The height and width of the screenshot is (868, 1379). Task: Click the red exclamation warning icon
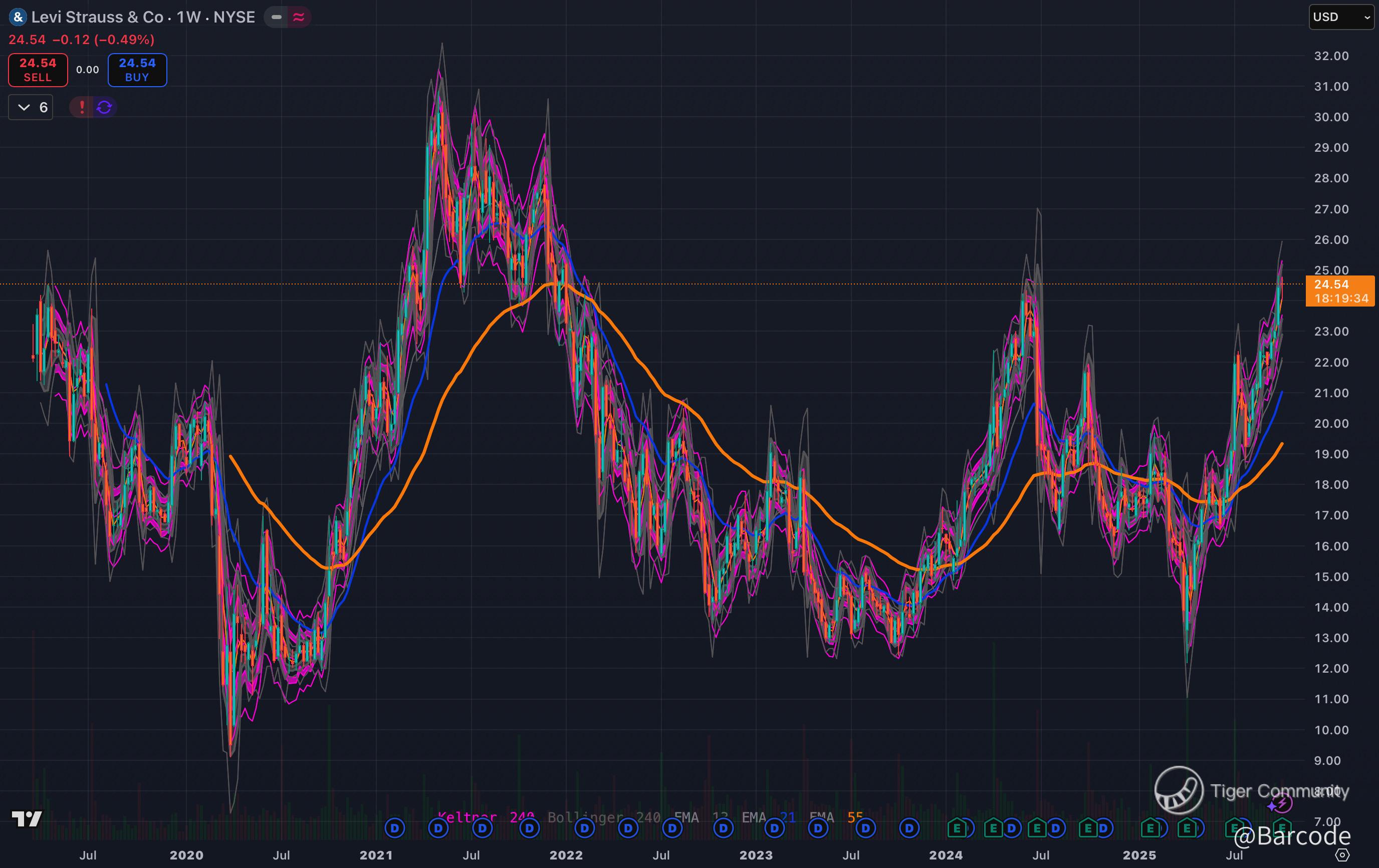pyautogui.click(x=82, y=107)
